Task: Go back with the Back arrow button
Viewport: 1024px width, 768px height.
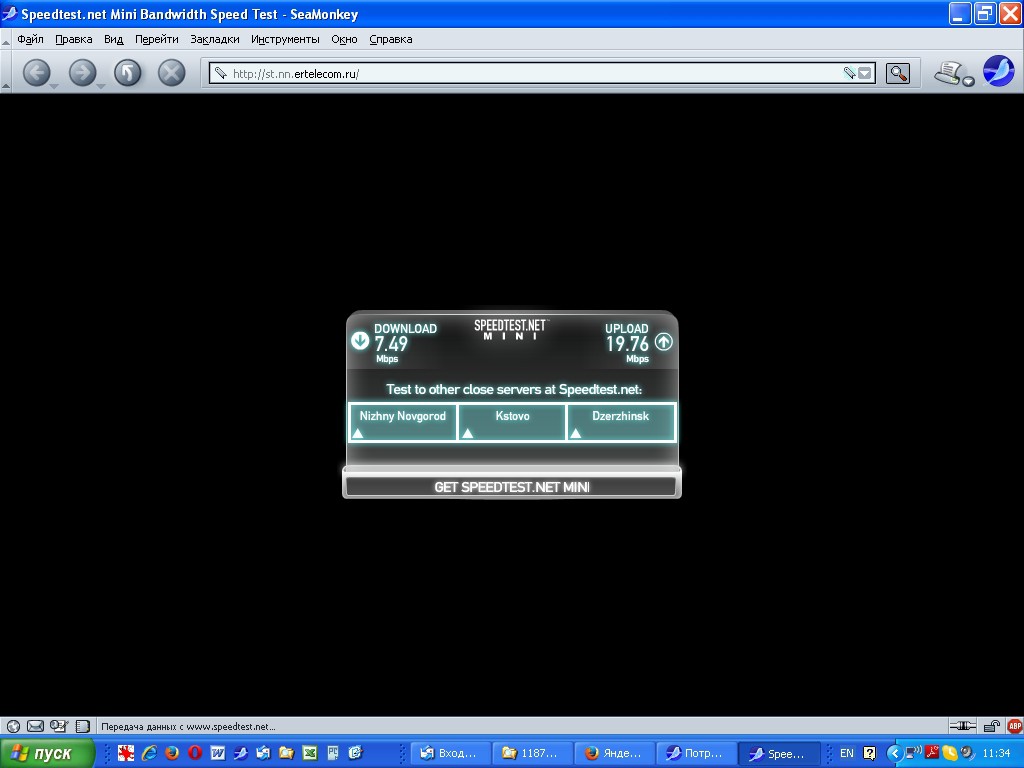Action: [x=36, y=72]
